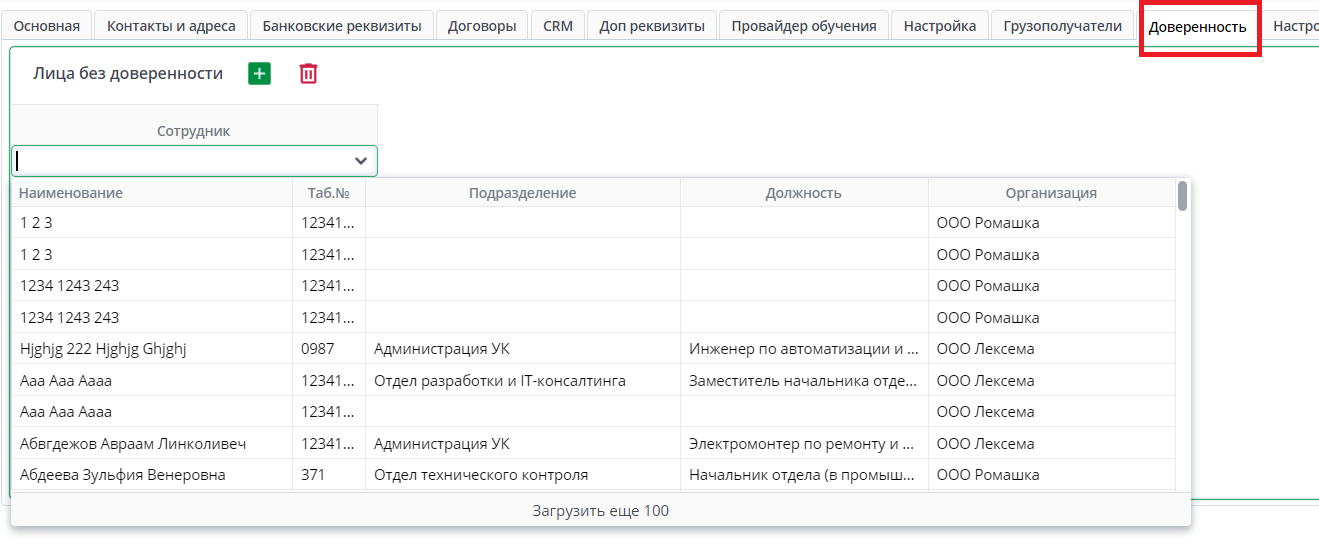The width and height of the screenshot is (1319, 554).
Task: Select the Доверенность tab
Action: [1197, 27]
